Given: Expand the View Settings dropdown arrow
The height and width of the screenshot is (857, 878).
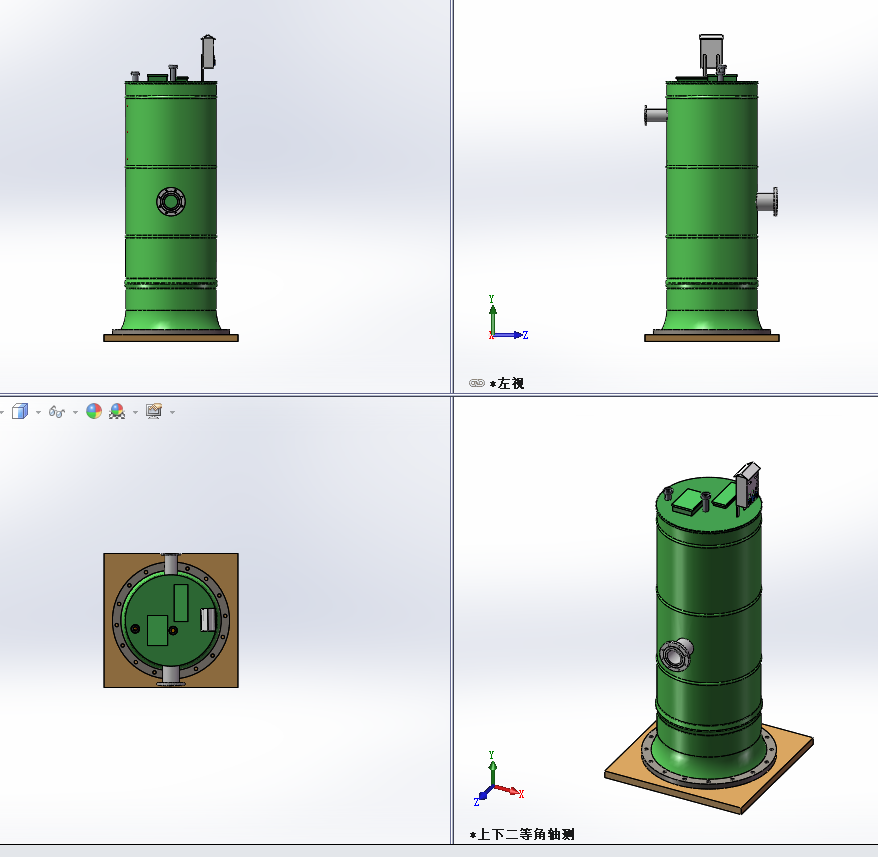Looking at the screenshot, I should coord(172,412).
